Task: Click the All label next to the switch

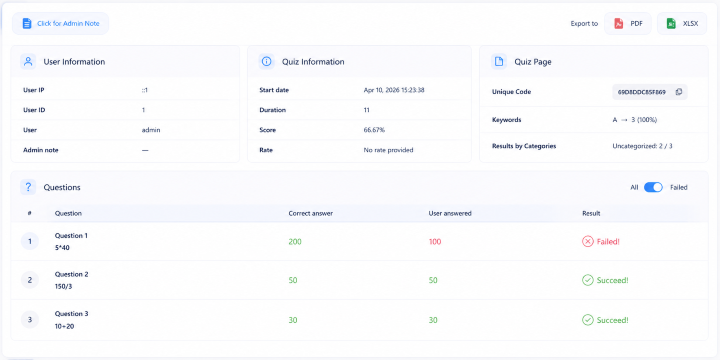Action: click(x=634, y=187)
